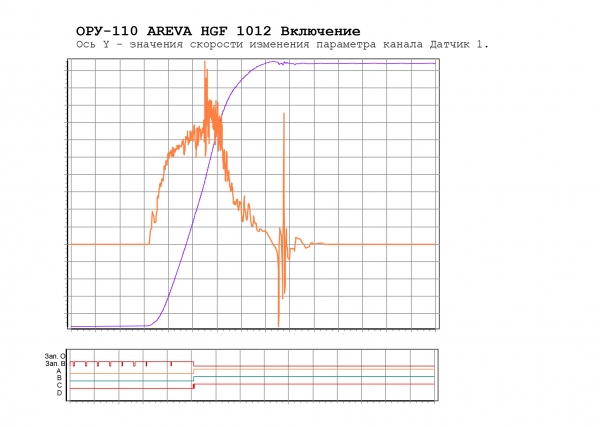Select the 'Зап. В' channel label
The width and height of the screenshot is (600, 427).
[x=55, y=363]
